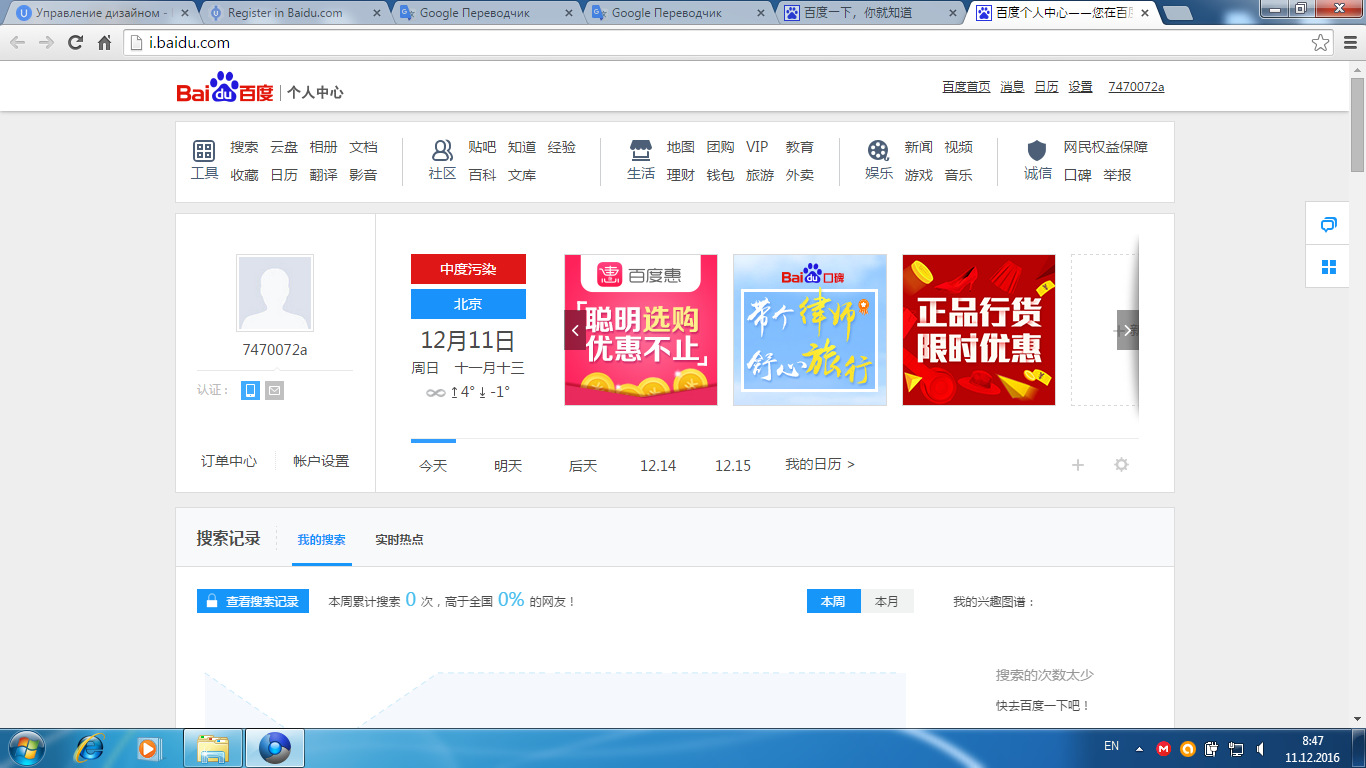The image size is (1366, 768).
Task: Click the volume speaker tray icon
Action: (x=1261, y=748)
